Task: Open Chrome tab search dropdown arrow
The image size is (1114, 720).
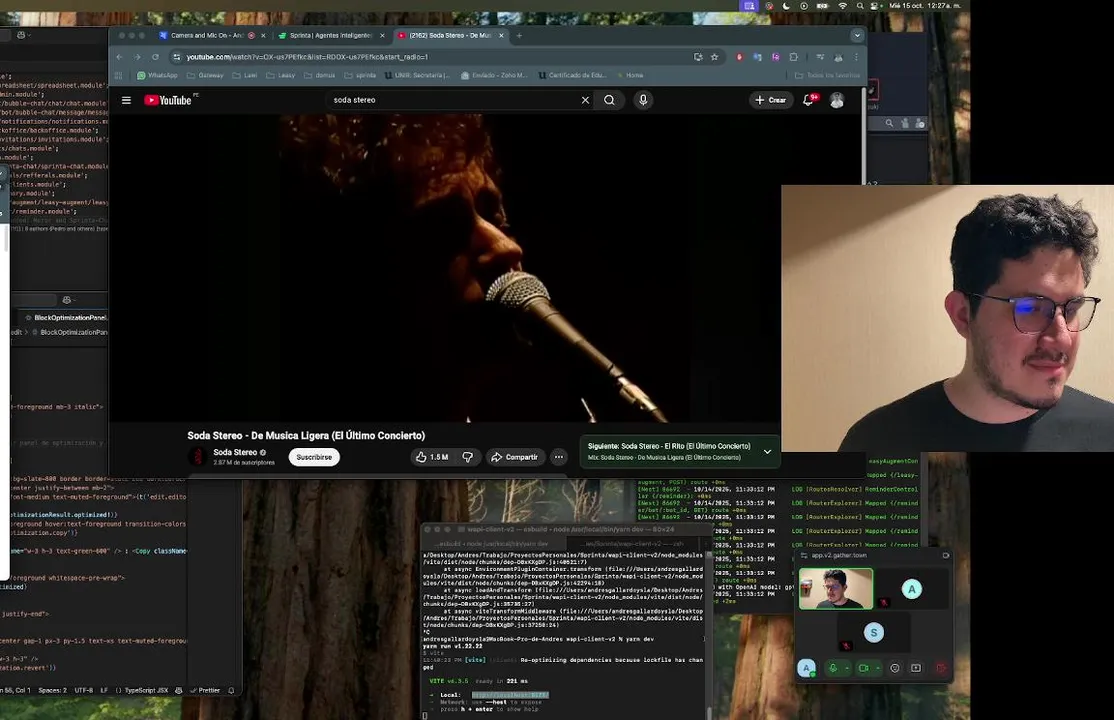Action: pos(857,36)
